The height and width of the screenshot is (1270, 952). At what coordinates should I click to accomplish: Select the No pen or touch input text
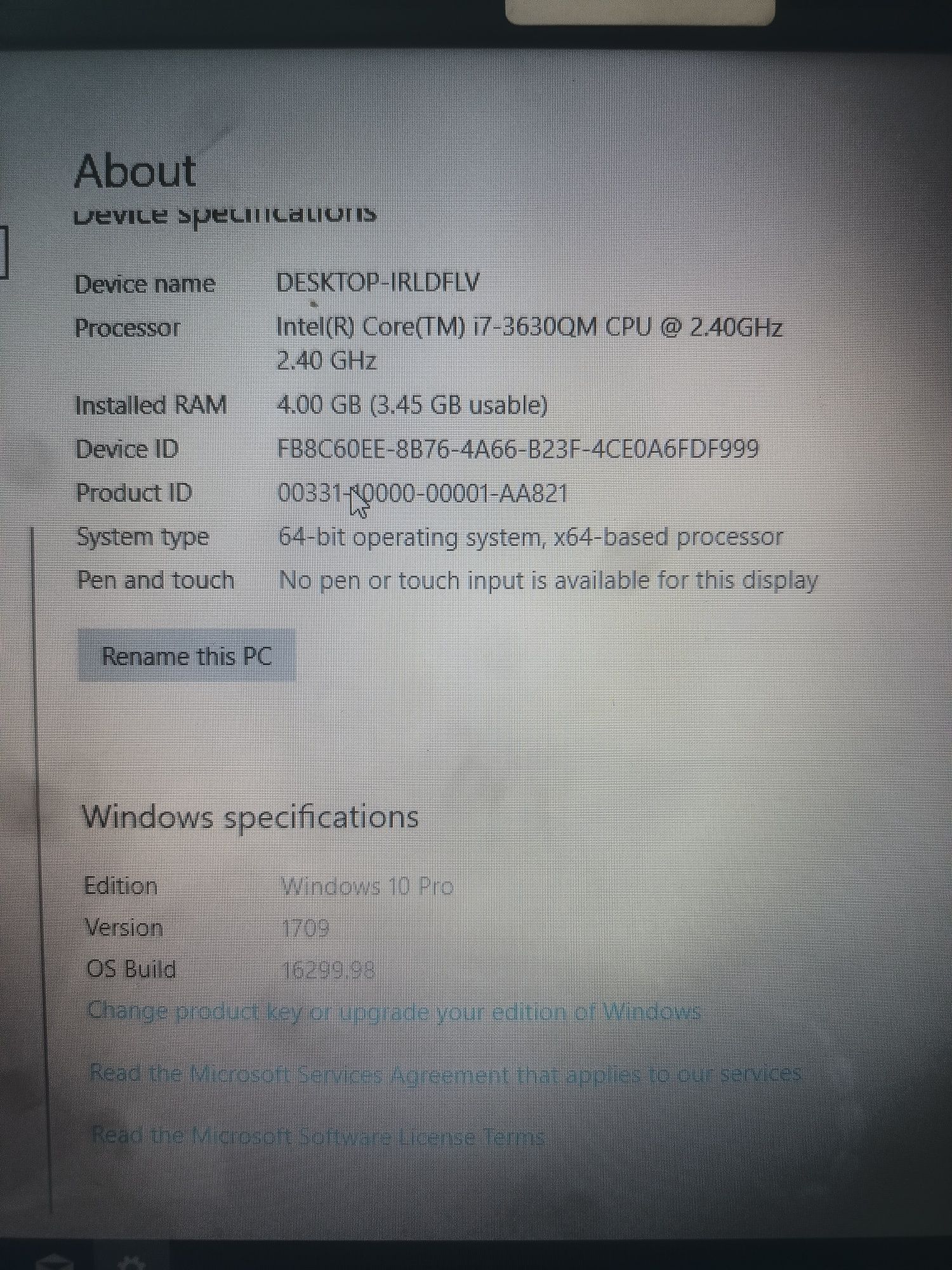click(548, 580)
